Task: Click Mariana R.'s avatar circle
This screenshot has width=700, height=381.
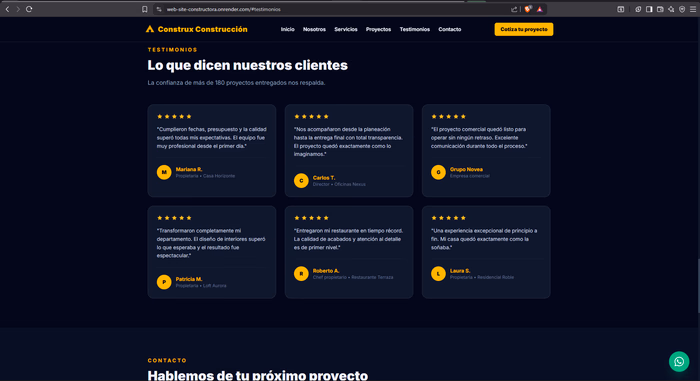Action: coord(164,172)
